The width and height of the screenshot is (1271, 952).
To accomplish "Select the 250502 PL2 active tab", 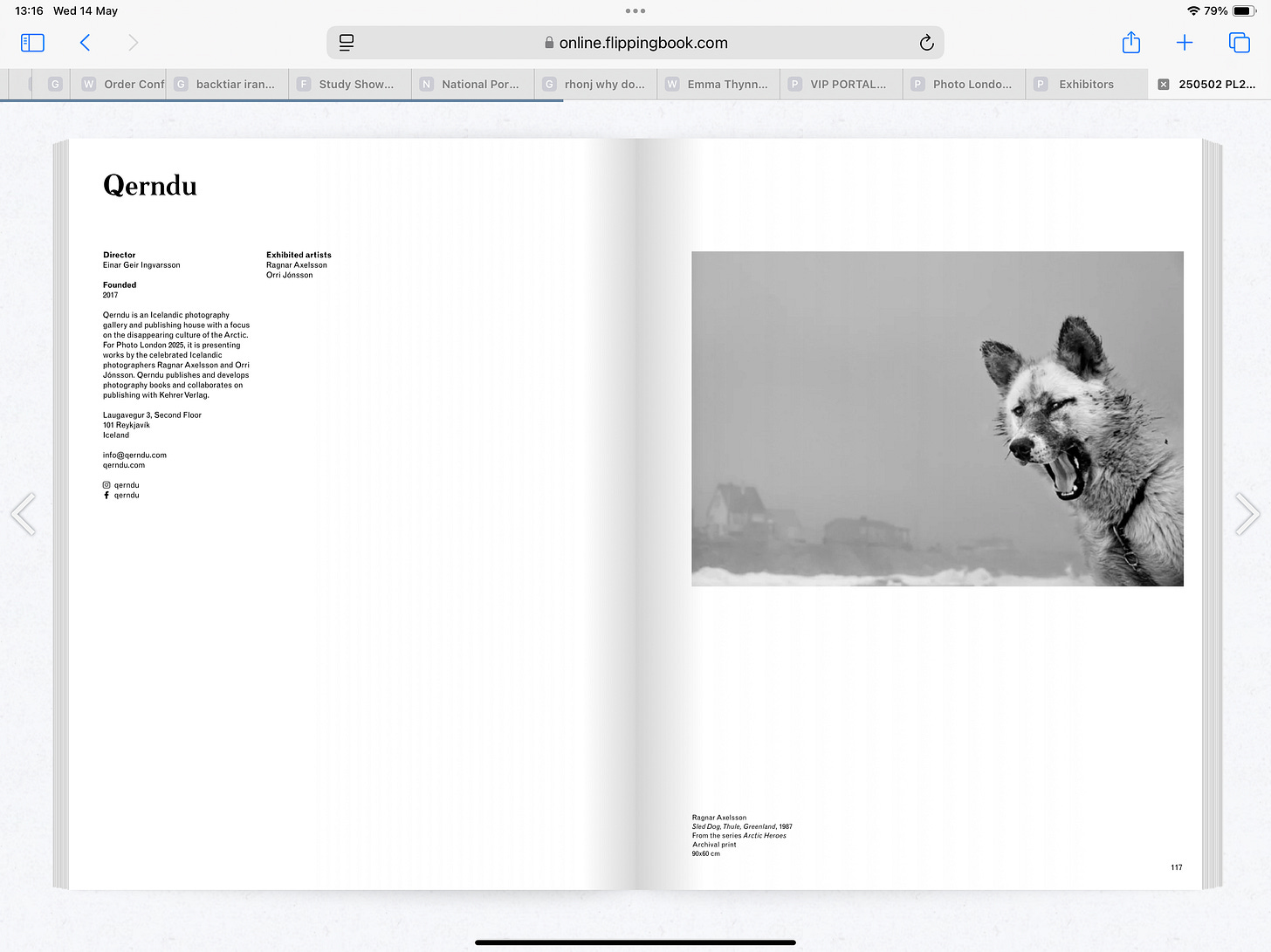I will 1210,84.
